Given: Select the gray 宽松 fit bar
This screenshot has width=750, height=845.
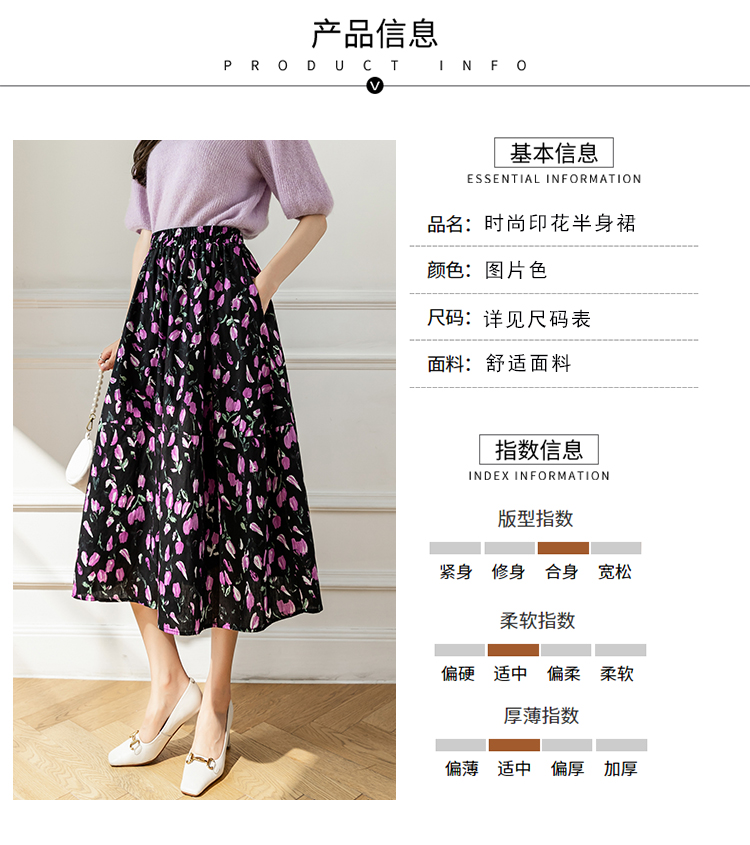Looking at the screenshot, I should point(616,548).
